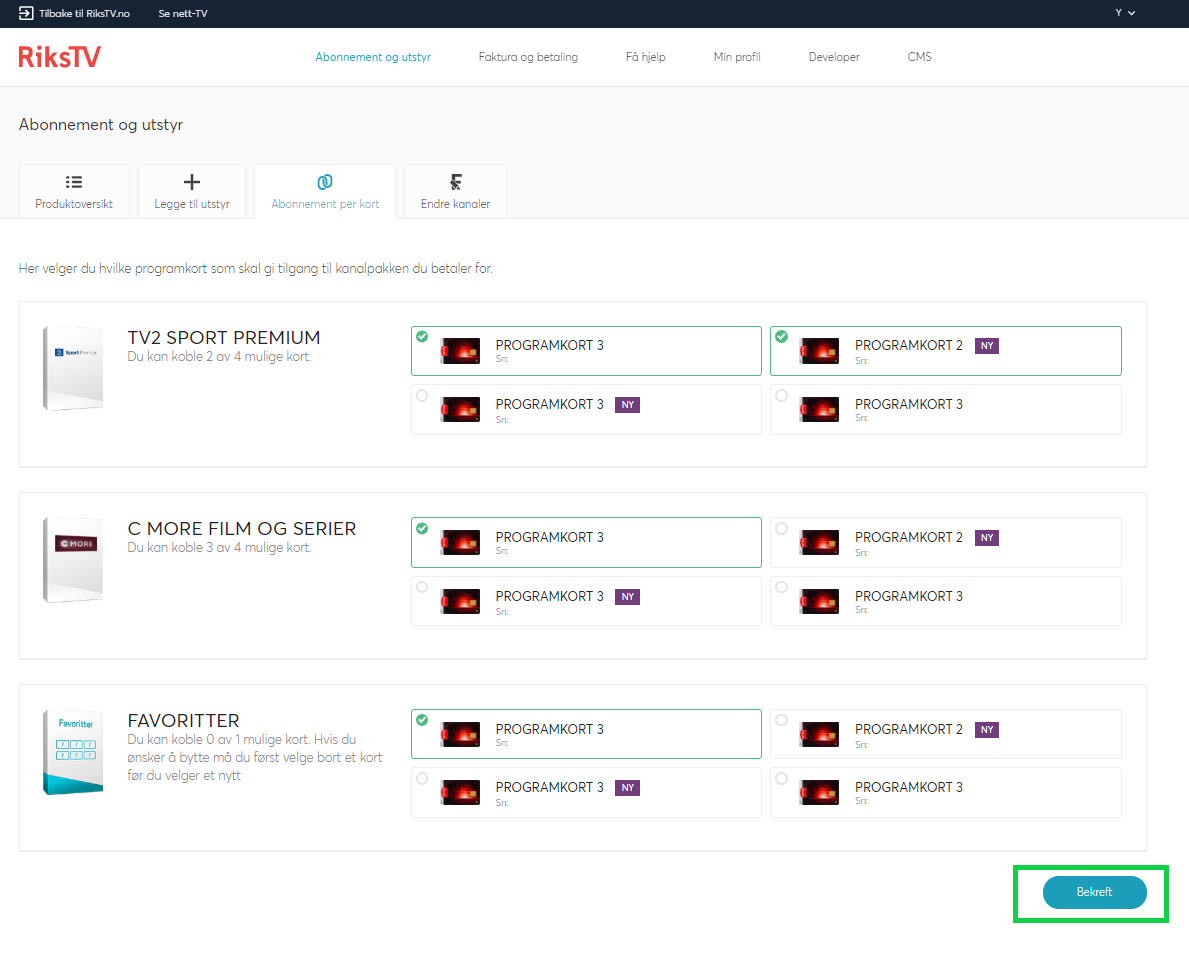Click the FAVORITTER title
Viewport: 1189px width, 966px height.
(x=184, y=720)
